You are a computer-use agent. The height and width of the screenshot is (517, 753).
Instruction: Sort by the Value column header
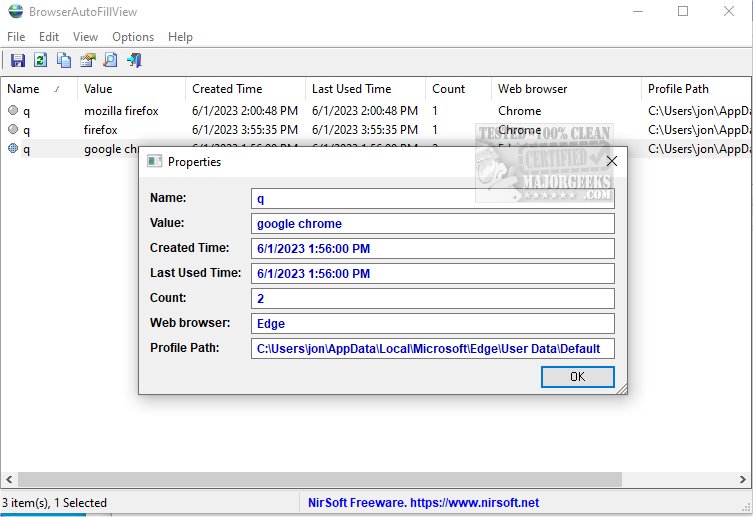[131, 89]
